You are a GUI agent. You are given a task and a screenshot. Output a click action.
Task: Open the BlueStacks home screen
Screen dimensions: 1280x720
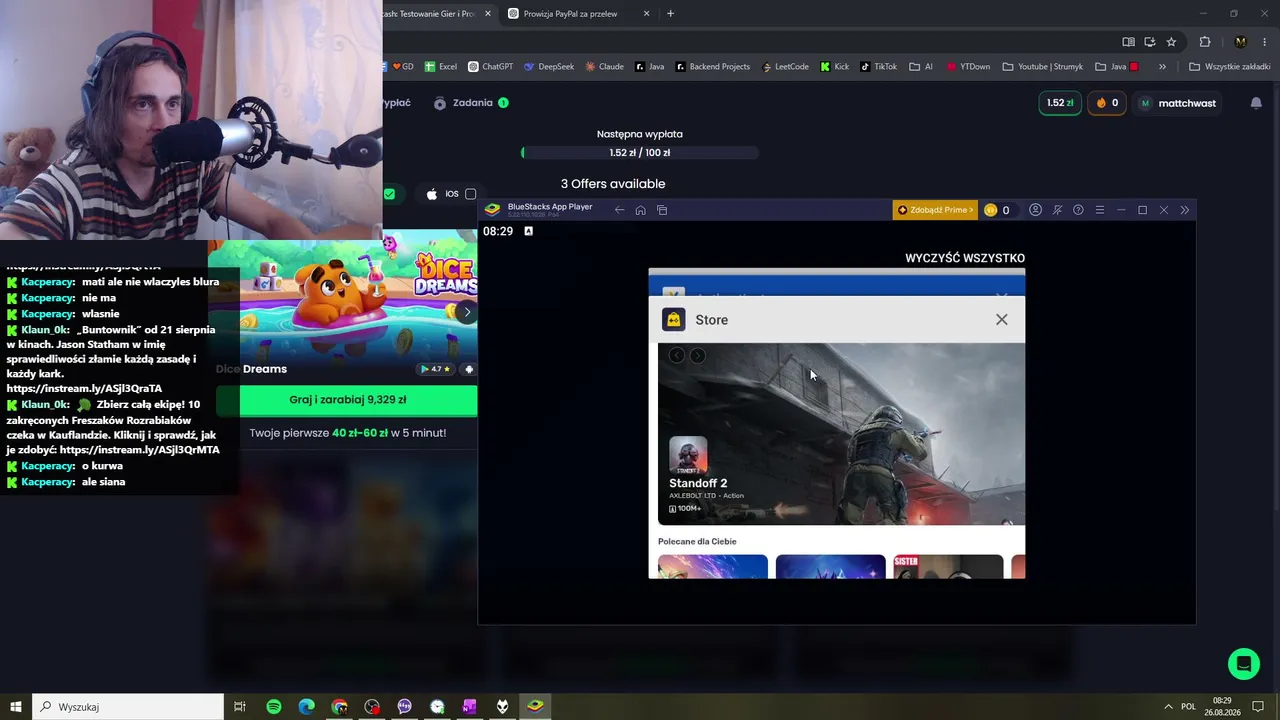click(641, 210)
